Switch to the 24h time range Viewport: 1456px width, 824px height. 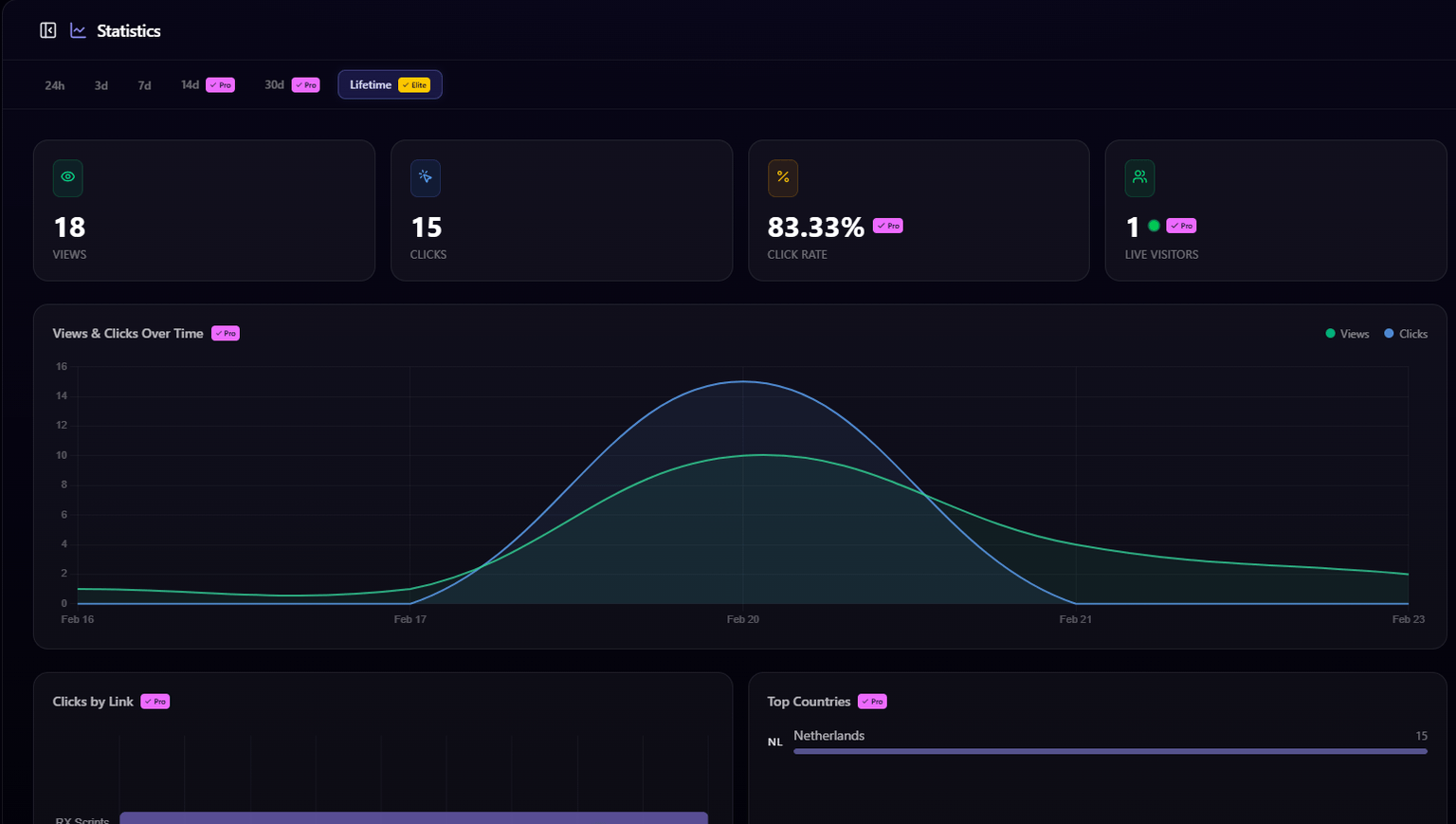pos(54,84)
